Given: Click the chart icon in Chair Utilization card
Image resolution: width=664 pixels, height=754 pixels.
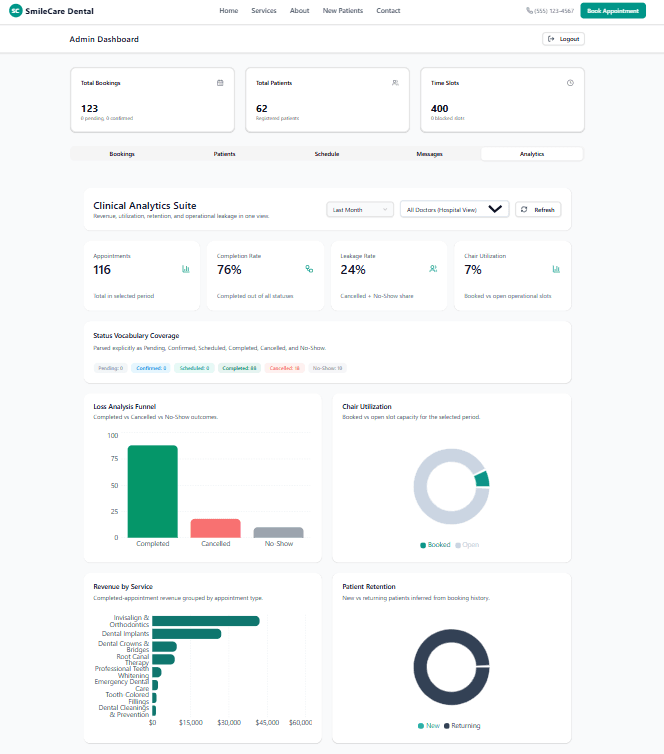Looking at the screenshot, I should point(556,269).
